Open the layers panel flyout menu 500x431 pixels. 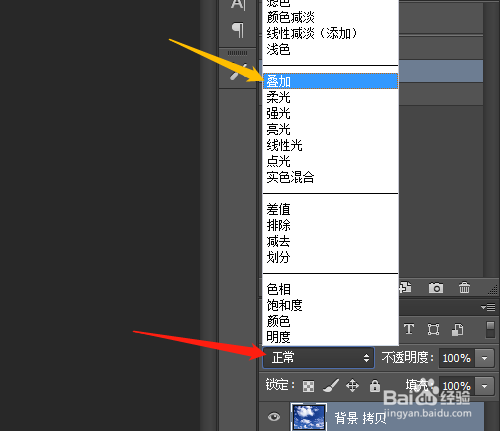click(488, 307)
